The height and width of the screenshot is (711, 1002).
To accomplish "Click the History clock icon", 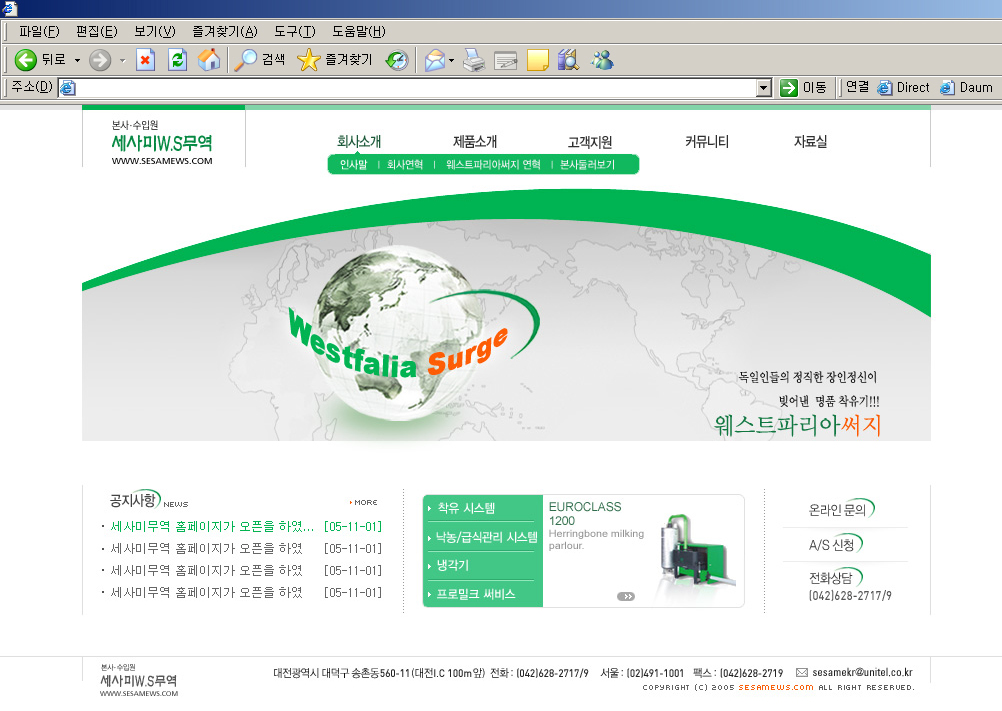I will tap(397, 60).
